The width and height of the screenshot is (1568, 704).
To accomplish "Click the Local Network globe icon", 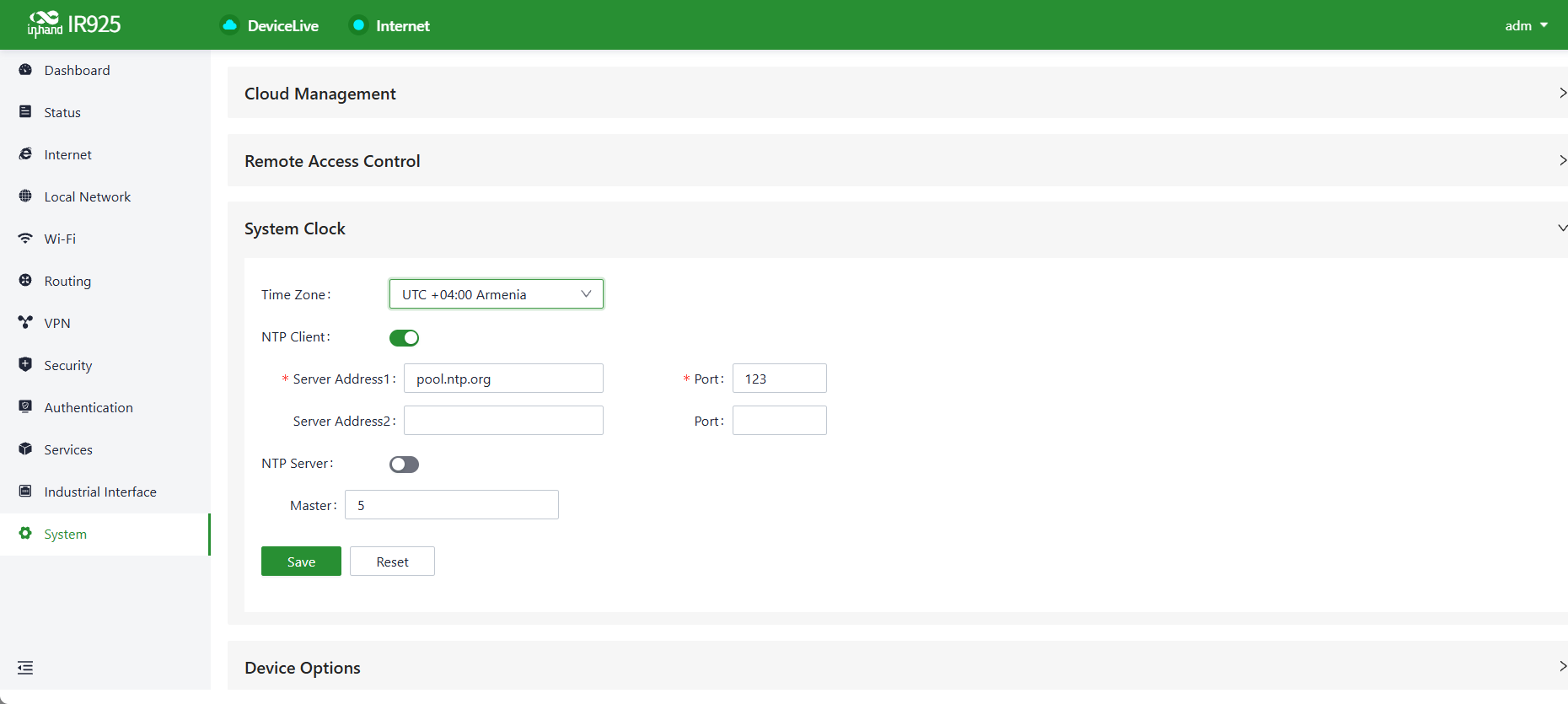I will pos(25,196).
